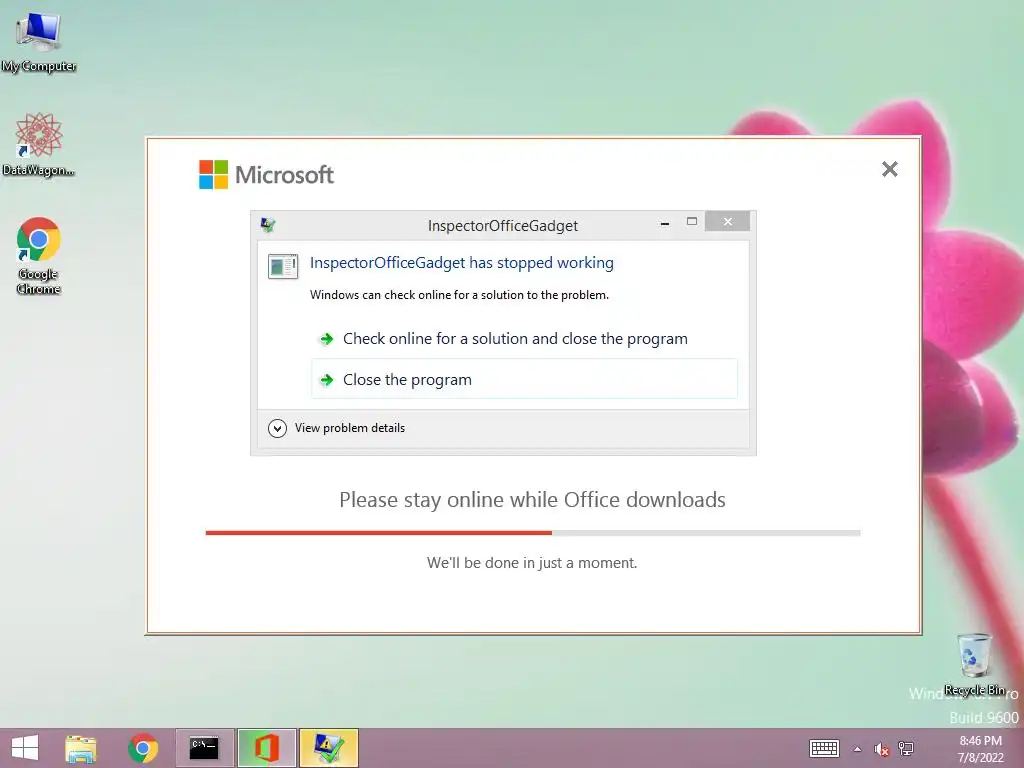The image size is (1024, 768).
Task: Open the touch keyboard tray icon
Action: tap(824, 748)
